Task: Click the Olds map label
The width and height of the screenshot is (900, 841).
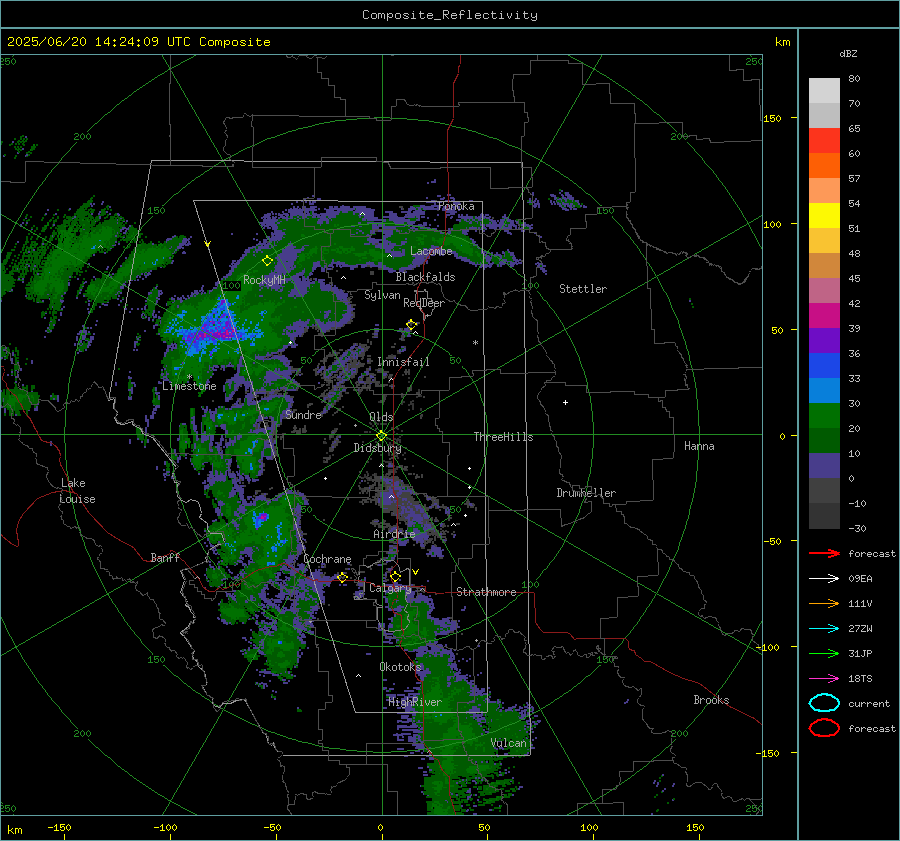Action: (x=381, y=417)
